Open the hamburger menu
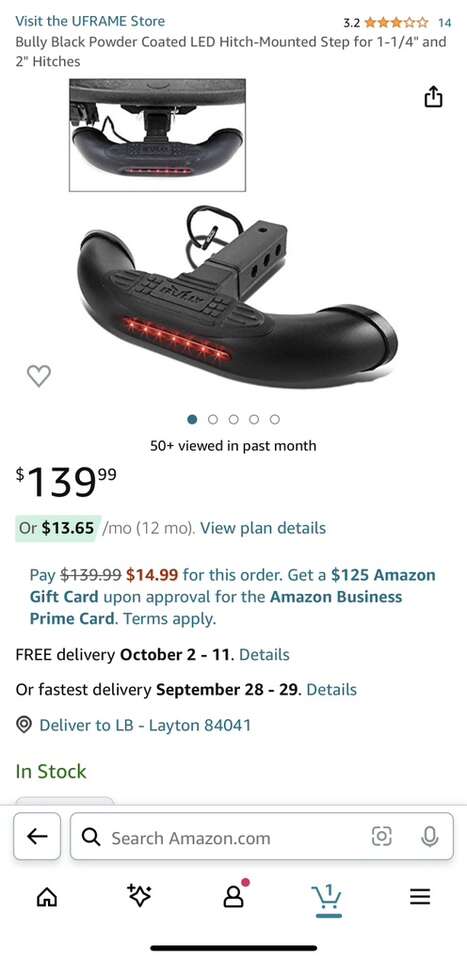This screenshot has height=960, width=467. tap(420, 898)
